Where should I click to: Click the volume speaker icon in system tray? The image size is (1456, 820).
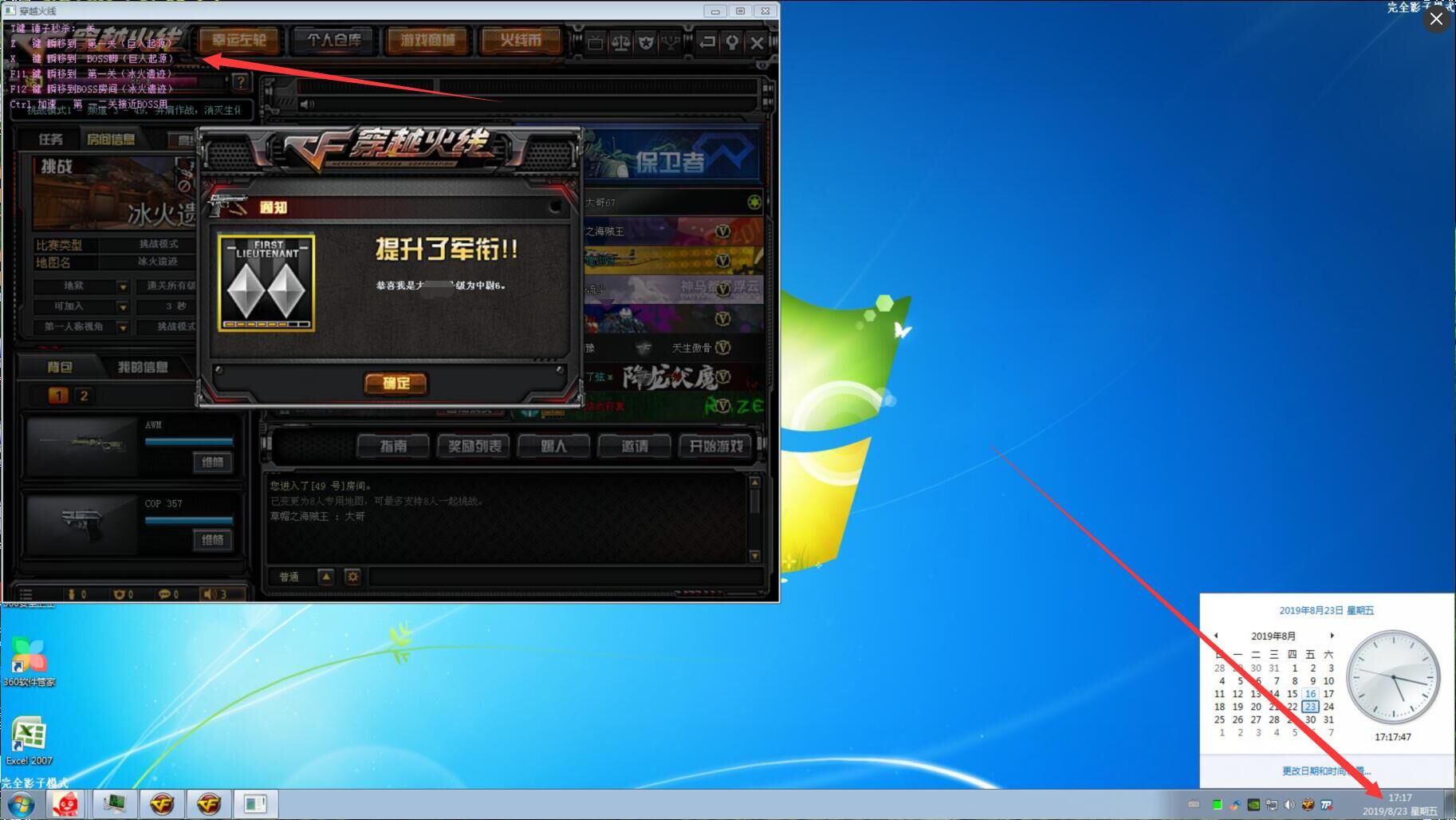1289,805
